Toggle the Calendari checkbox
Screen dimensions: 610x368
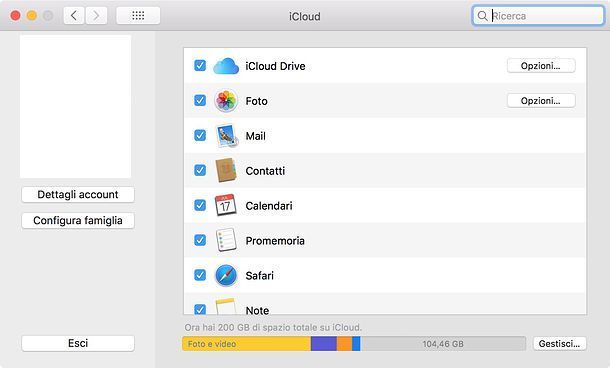tap(200, 205)
